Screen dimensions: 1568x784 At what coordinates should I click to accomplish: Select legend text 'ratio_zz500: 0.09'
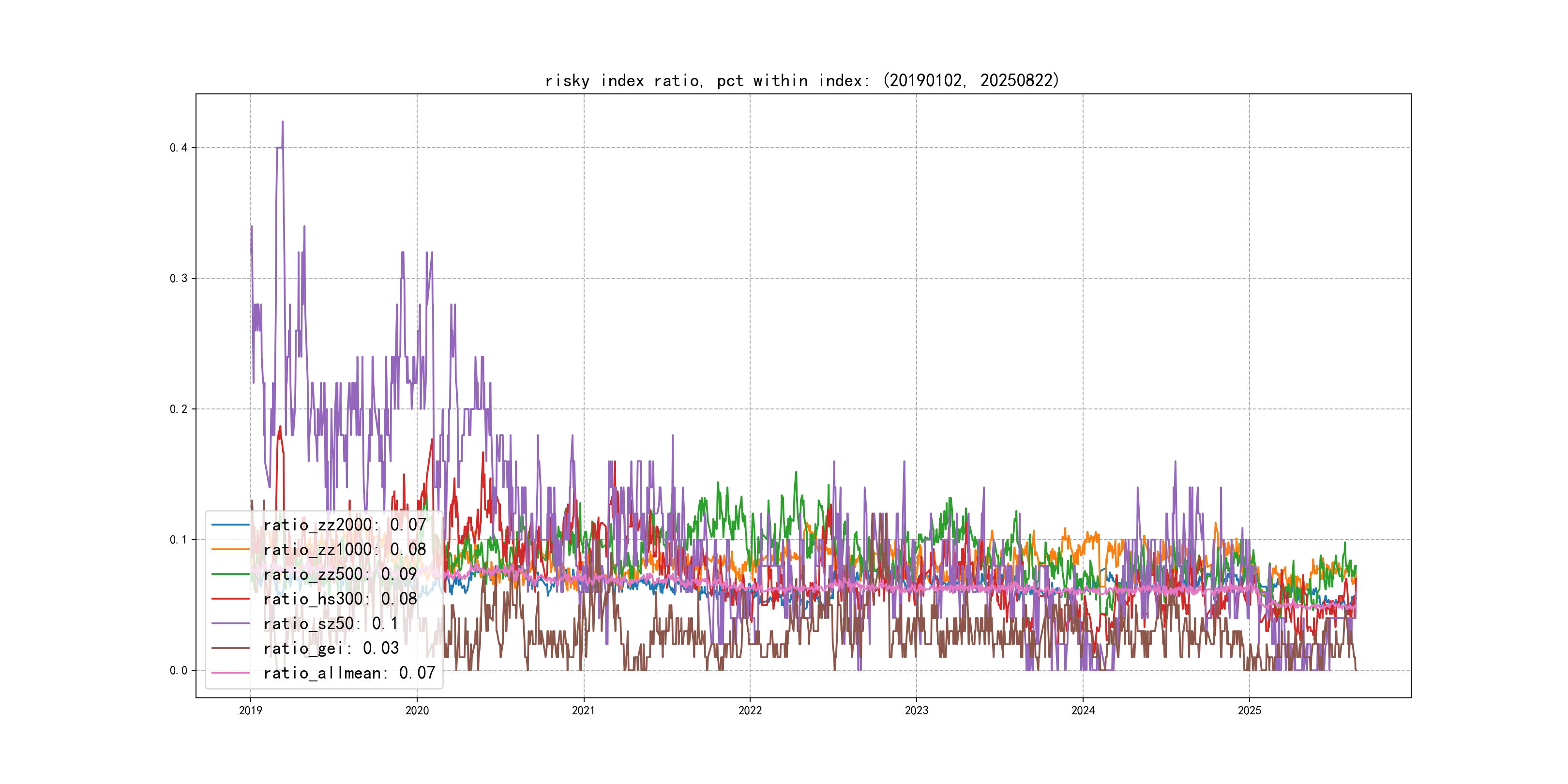[340, 574]
